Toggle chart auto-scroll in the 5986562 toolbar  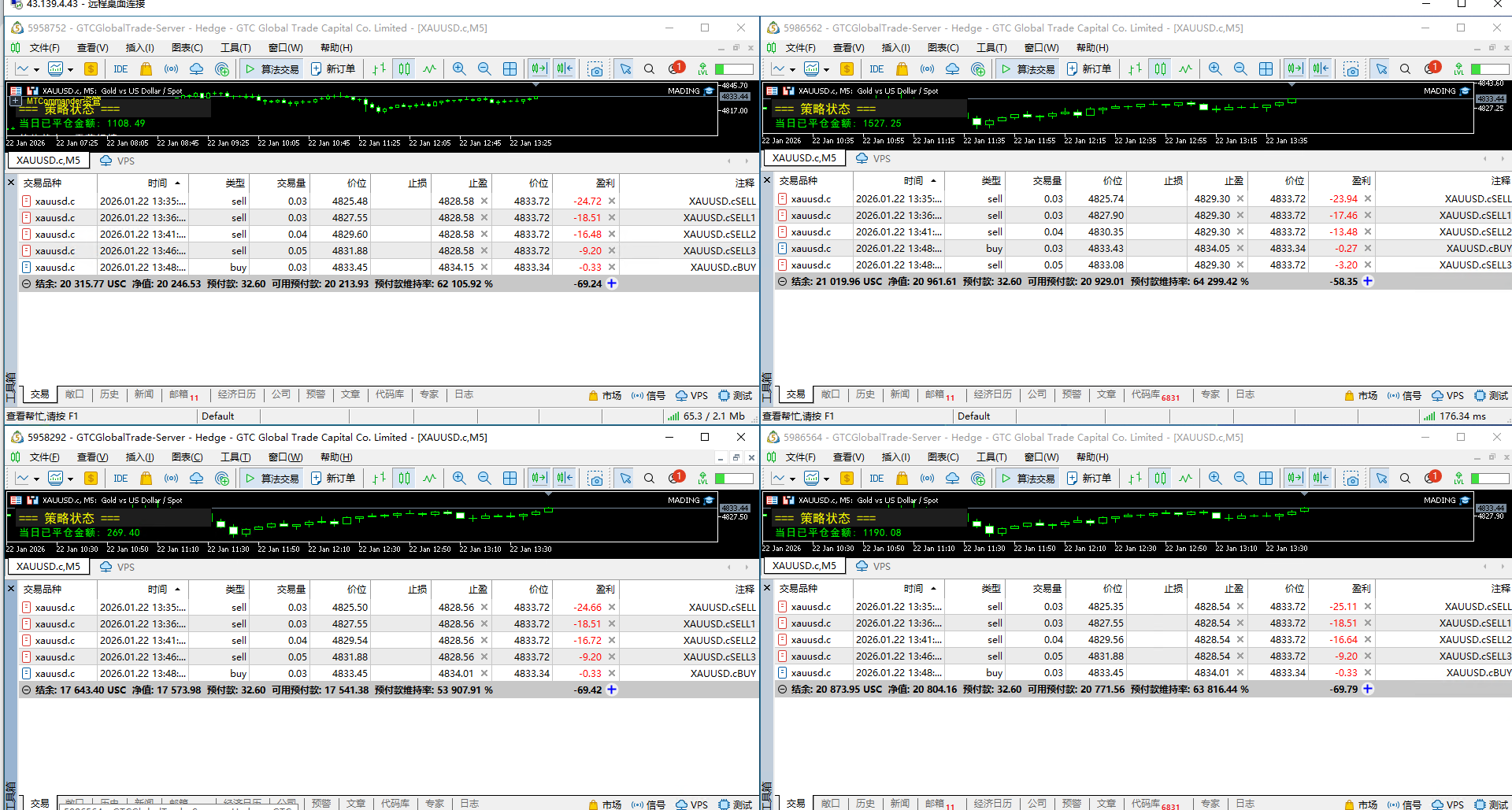pos(1295,69)
